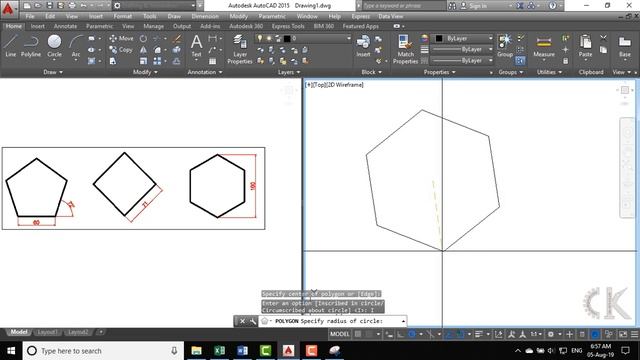640x360 pixels.
Task: Expand the Layers panel
Action: (289, 72)
